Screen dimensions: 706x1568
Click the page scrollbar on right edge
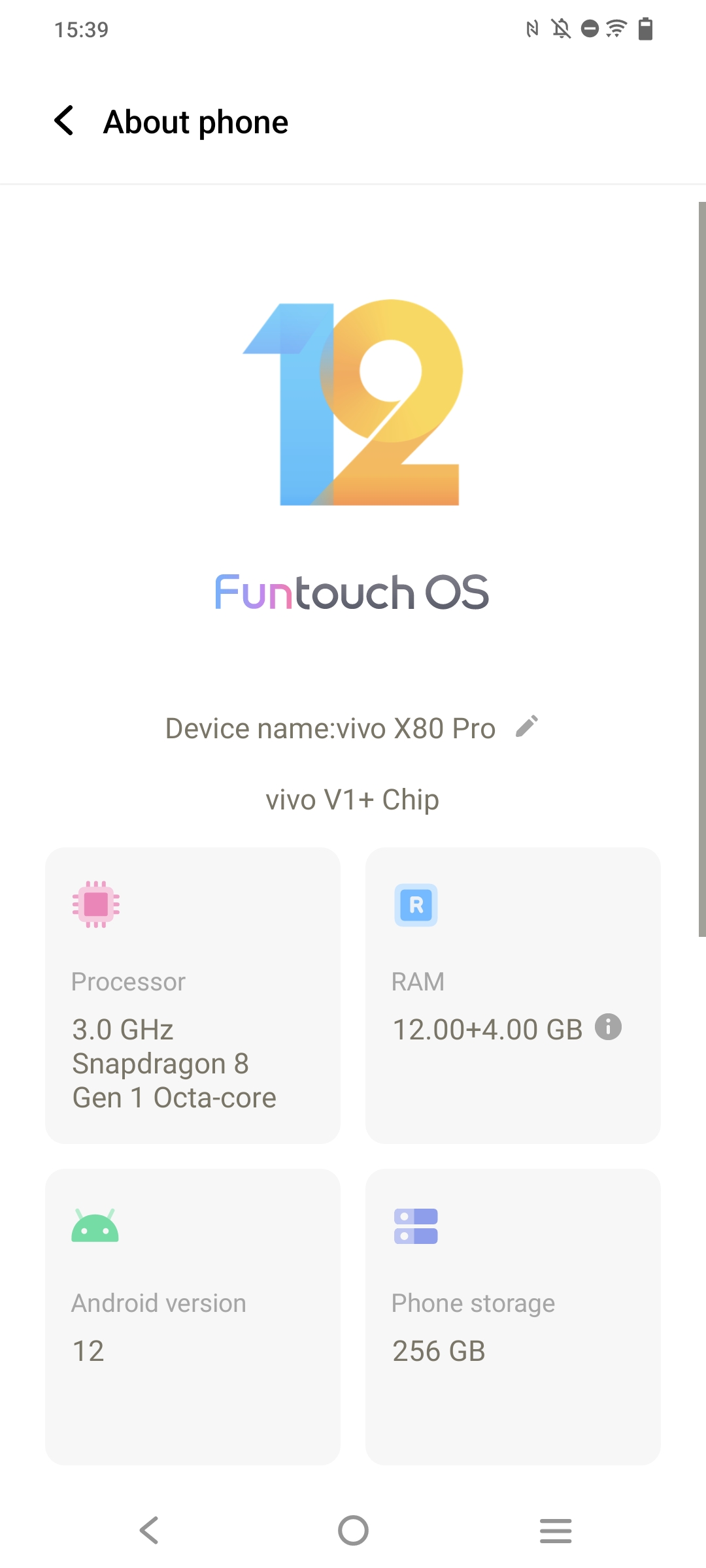[x=702, y=569]
